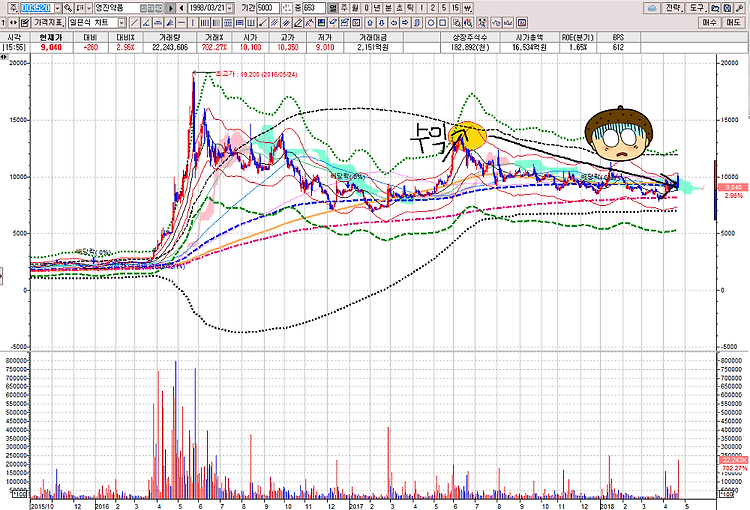The height and width of the screenshot is (510, 750).
Task: Click the save disk icon
Action: click(727, 8)
